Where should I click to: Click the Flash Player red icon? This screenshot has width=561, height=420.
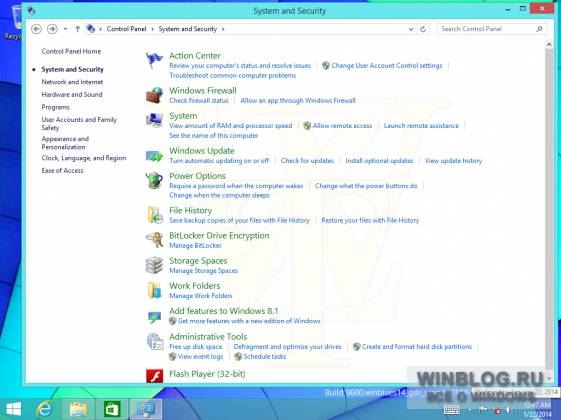(x=155, y=376)
